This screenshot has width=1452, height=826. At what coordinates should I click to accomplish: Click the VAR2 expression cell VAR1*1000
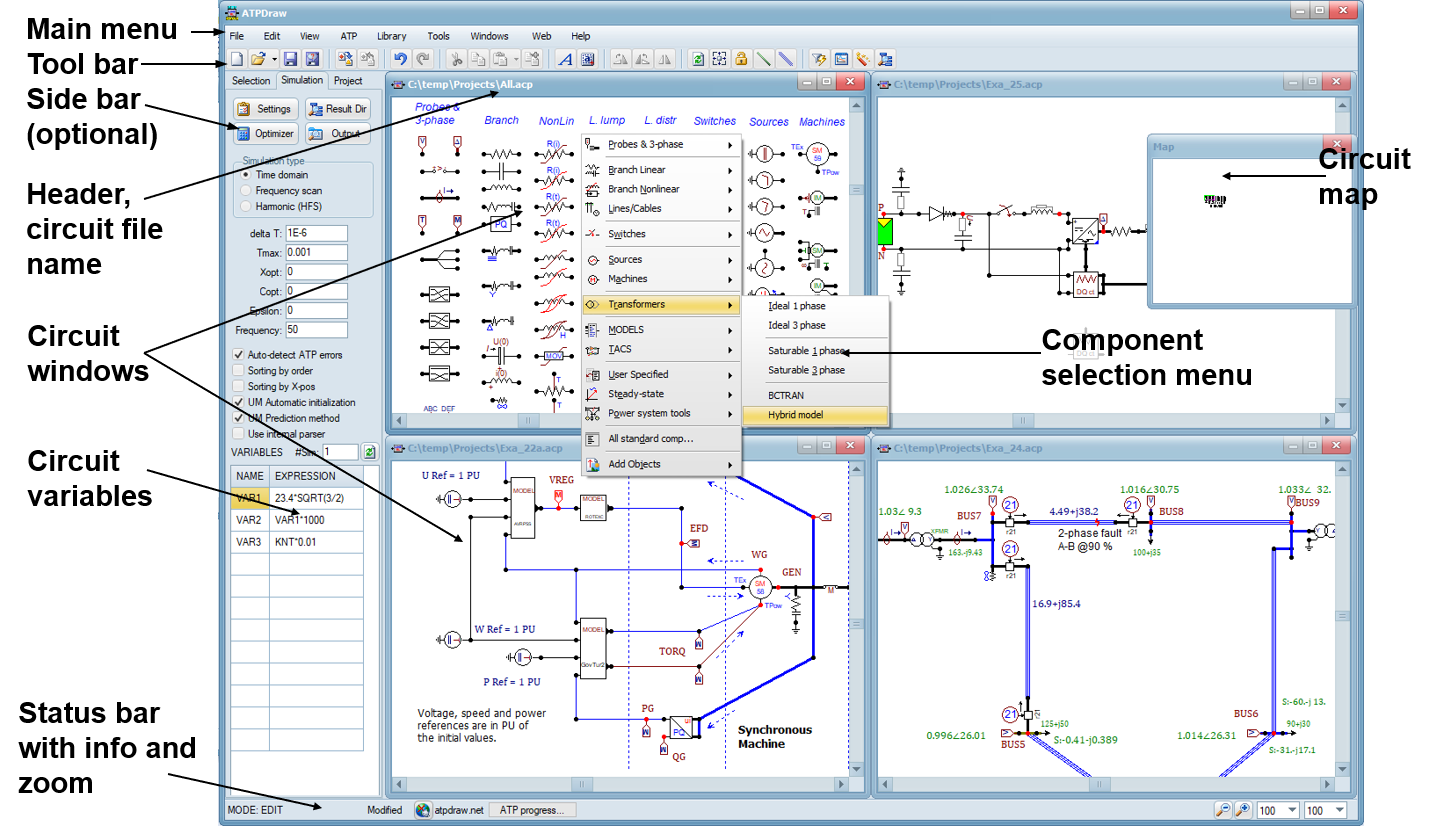tap(317, 520)
